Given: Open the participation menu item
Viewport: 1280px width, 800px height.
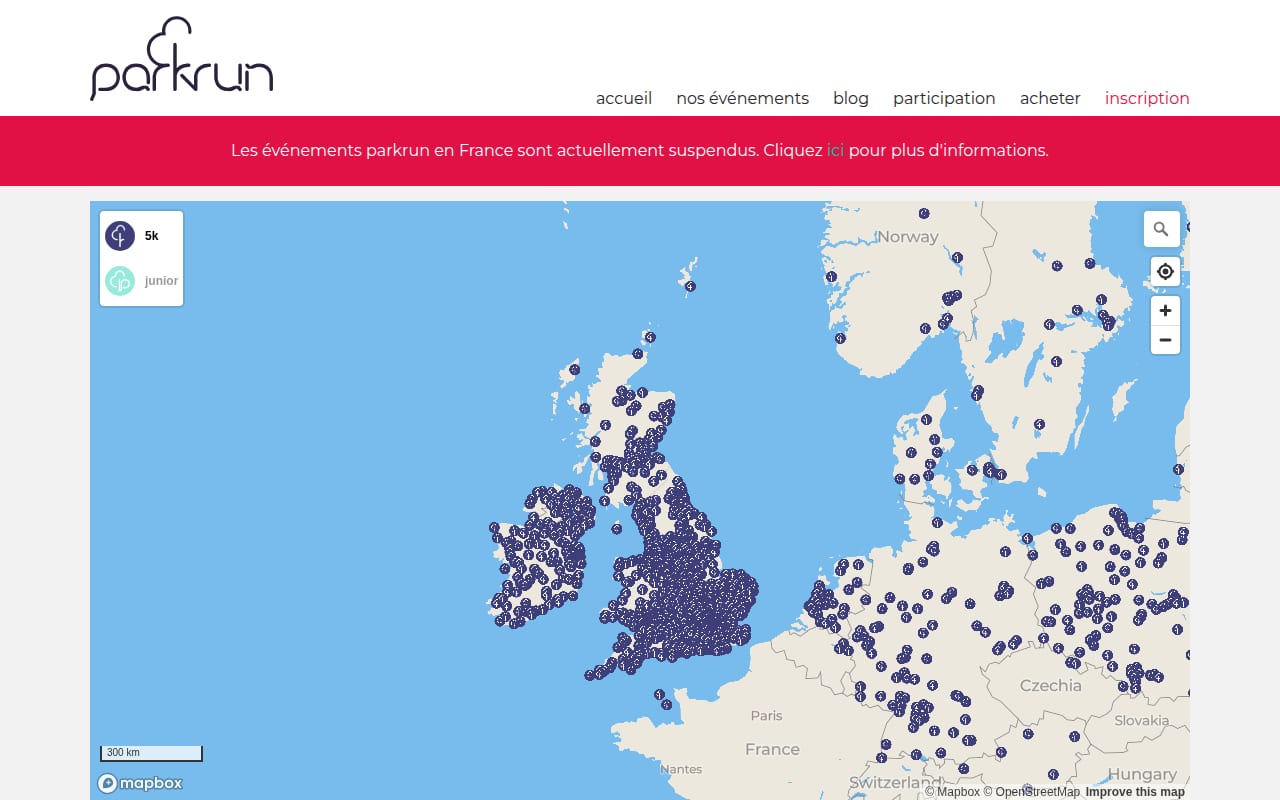Looking at the screenshot, I should [x=944, y=98].
